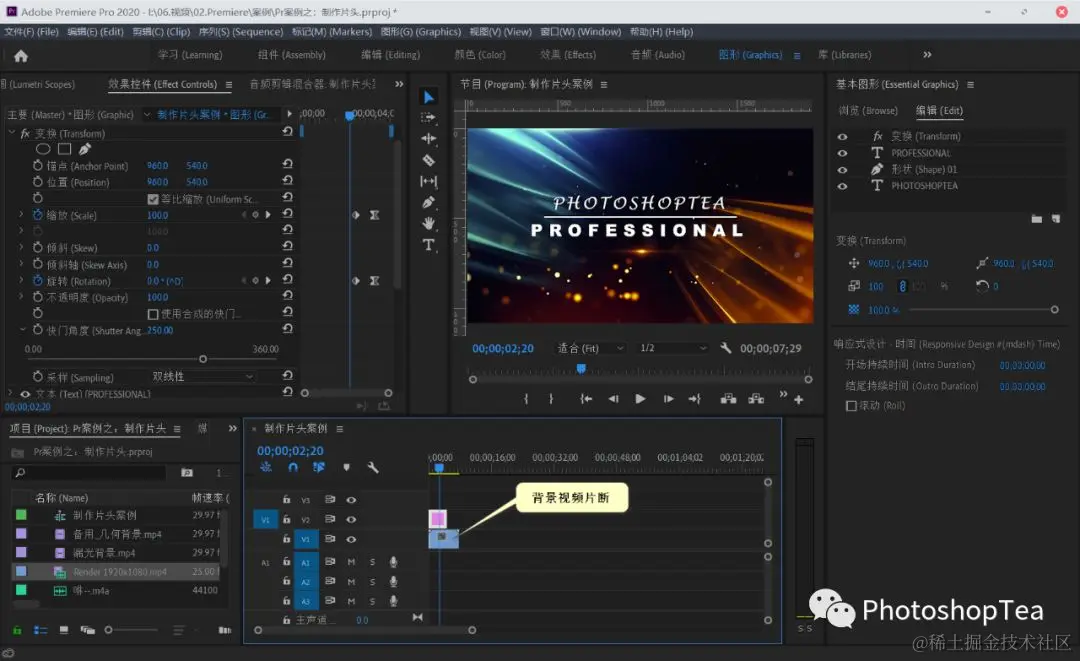Collapse the Transform effect group

[11, 132]
